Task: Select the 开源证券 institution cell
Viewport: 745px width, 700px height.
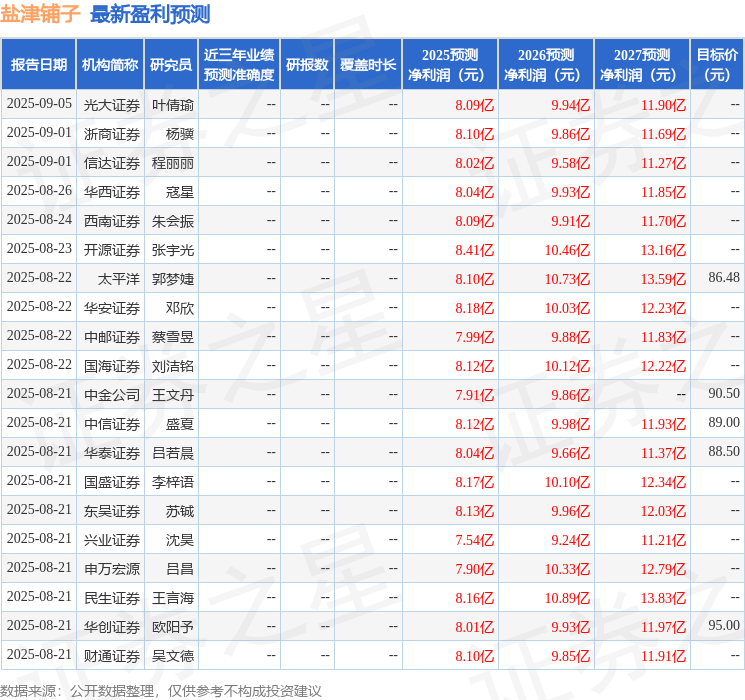Action: [x=112, y=250]
